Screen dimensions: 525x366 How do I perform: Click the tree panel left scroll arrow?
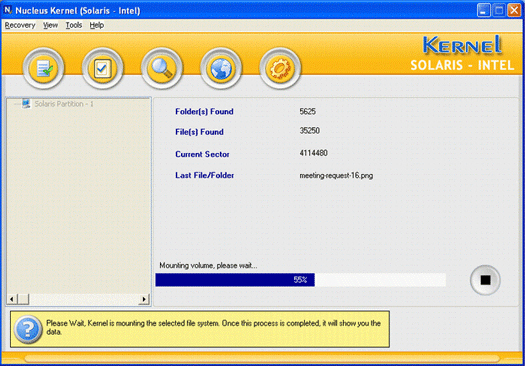click(12, 299)
